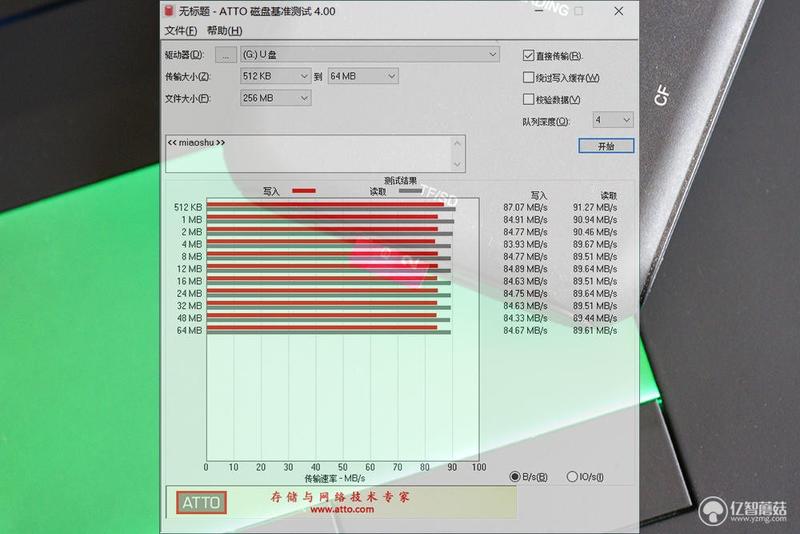Image resolution: width=800 pixels, height=534 pixels.
Task: Open the 512 KB transfer size dropdown
Action: [x=276, y=76]
